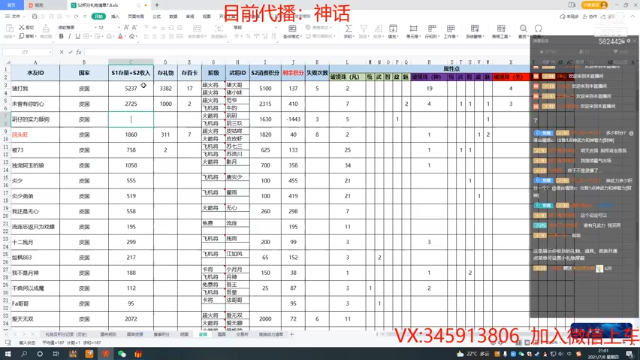
Task: Click the Symbol omega icon
Action: pos(538,28)
